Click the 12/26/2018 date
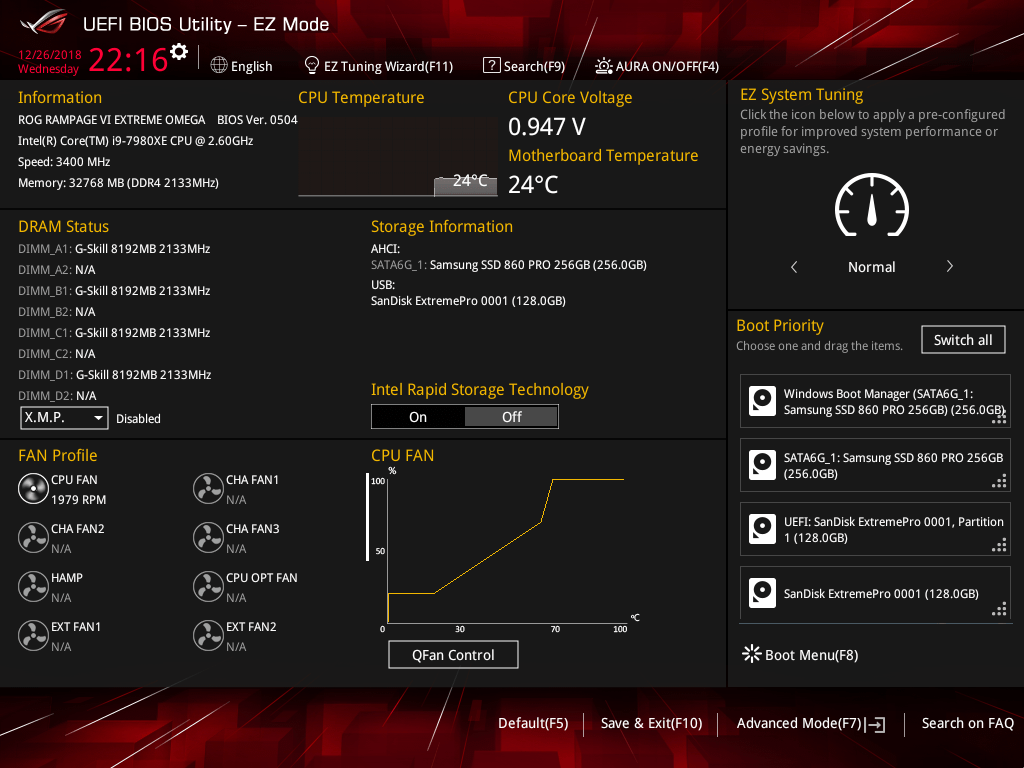Viewport: 1024px width, 768px height. click(x=50, y=55)
